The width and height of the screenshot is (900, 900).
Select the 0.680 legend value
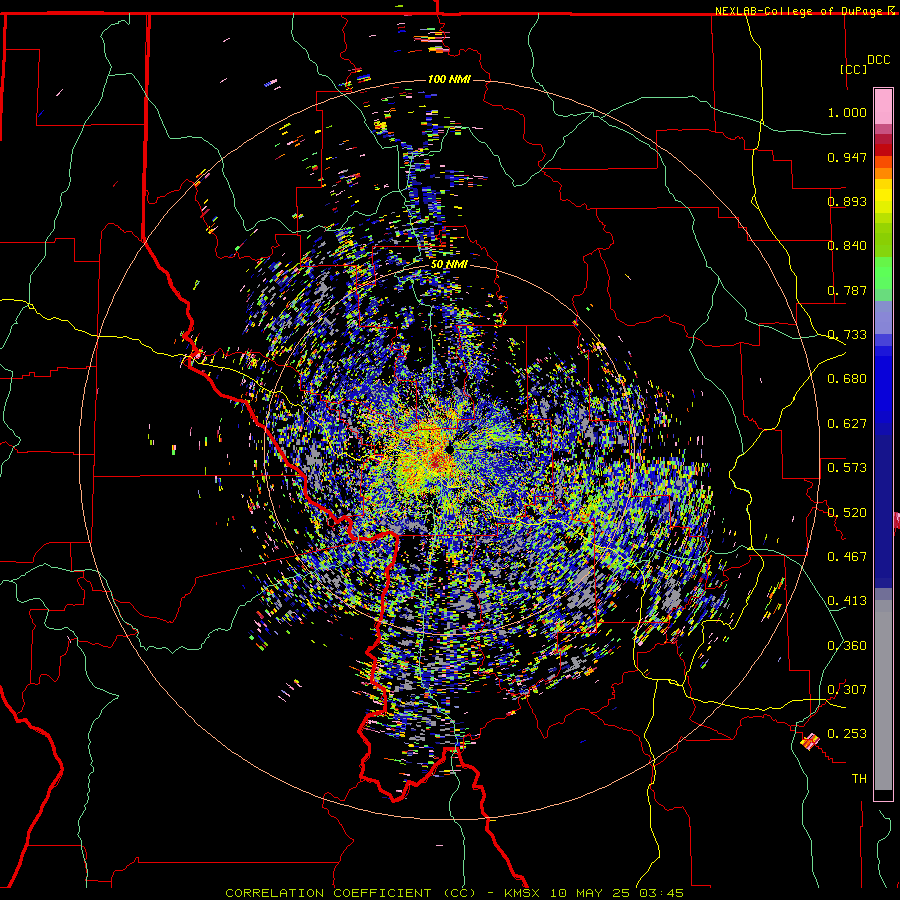(x=847, y=379)
